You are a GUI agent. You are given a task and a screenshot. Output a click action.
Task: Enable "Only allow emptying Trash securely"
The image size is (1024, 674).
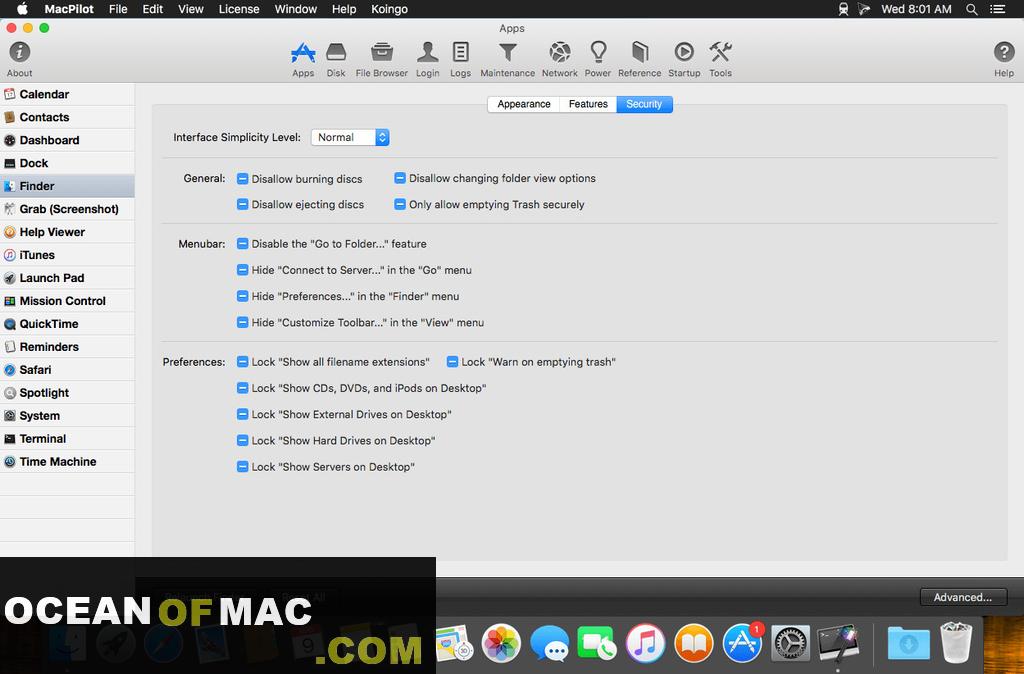click(400, 204)
